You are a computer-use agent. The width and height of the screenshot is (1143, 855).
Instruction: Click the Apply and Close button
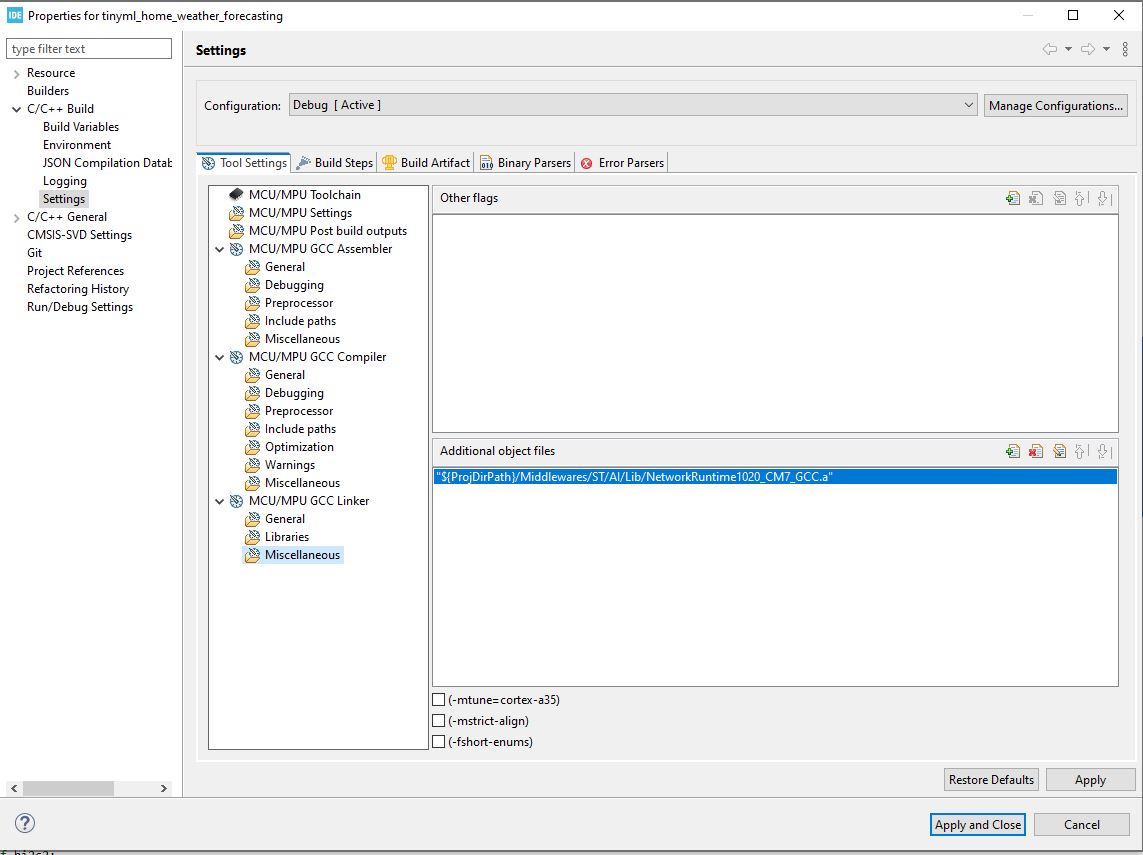coord(977,824)
